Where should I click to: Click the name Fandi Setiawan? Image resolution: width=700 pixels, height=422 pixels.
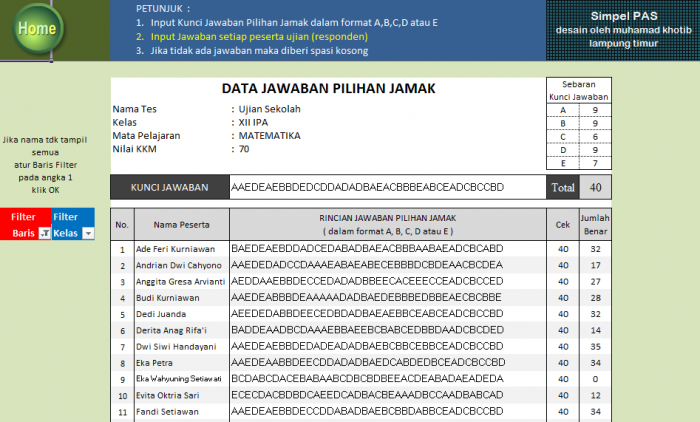pyautogui.click(x=167, y=412)
